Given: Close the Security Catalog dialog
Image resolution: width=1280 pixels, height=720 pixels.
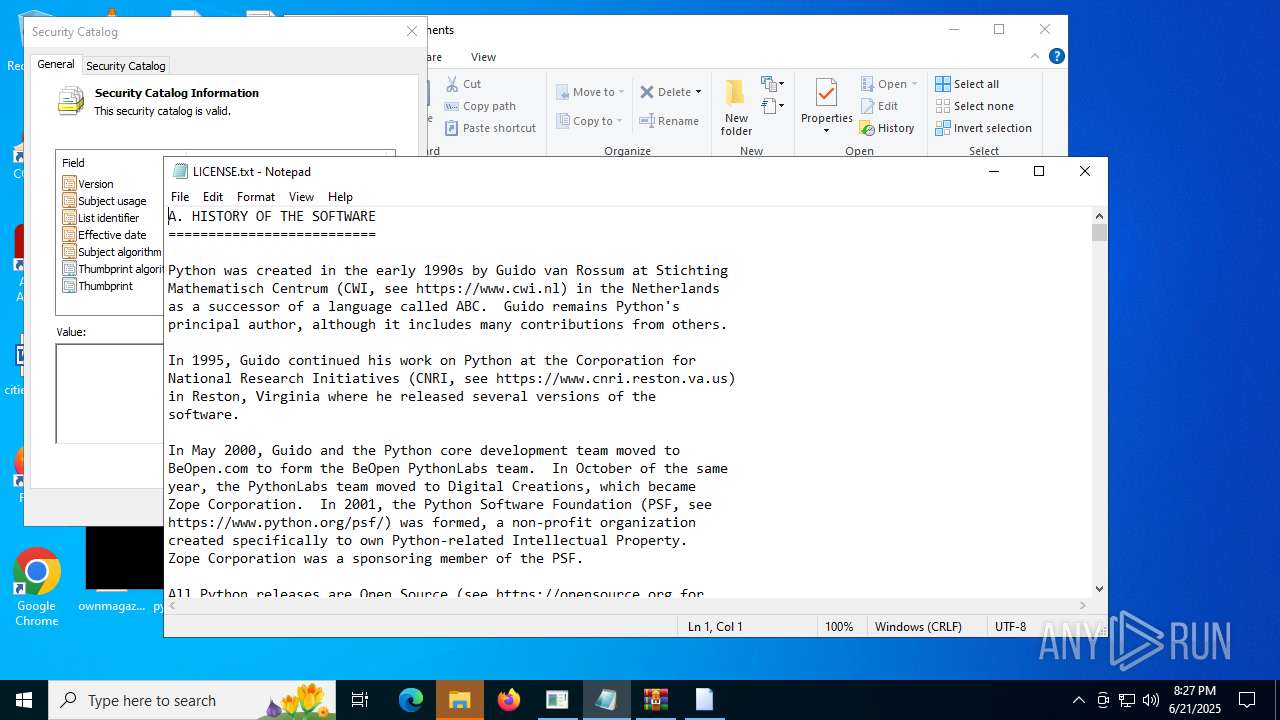Looking at the screenshot, I should [x=411, y=32].
